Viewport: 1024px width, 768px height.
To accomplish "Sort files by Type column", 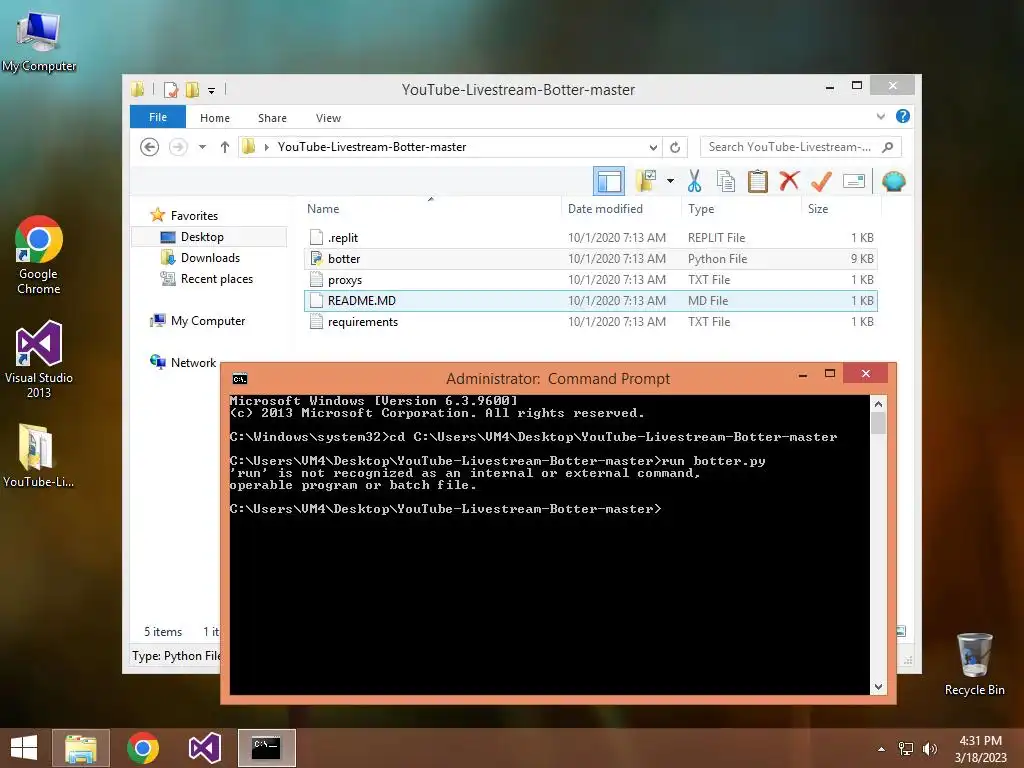I will tap(741, 208).
